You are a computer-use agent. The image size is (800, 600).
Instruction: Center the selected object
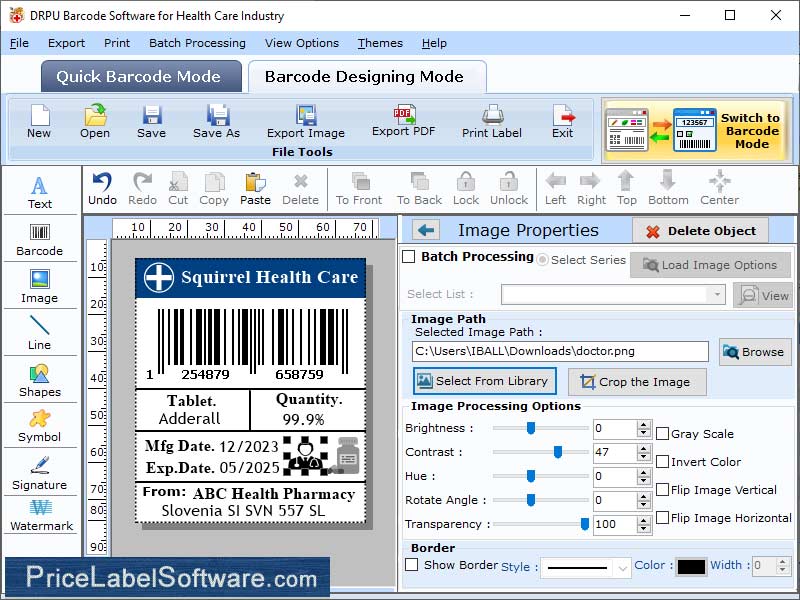(719, 189)
